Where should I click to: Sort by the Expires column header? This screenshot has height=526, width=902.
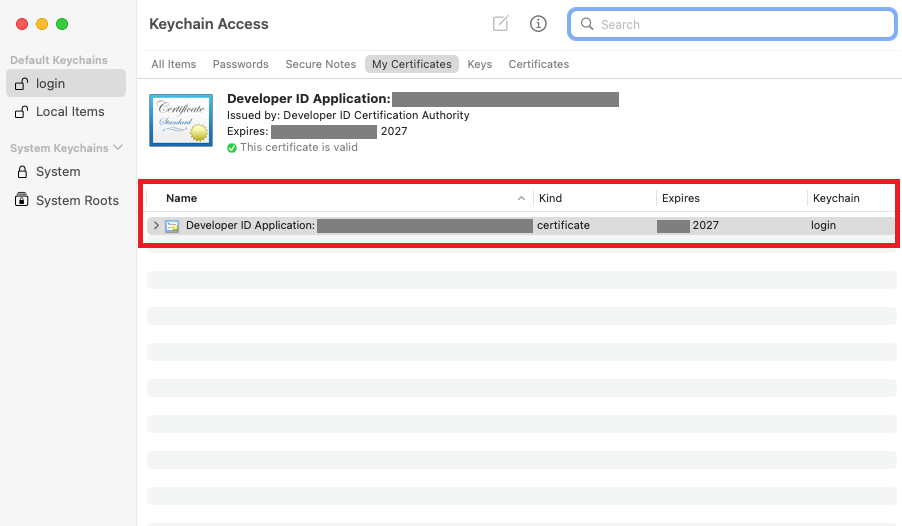[681, 199]
